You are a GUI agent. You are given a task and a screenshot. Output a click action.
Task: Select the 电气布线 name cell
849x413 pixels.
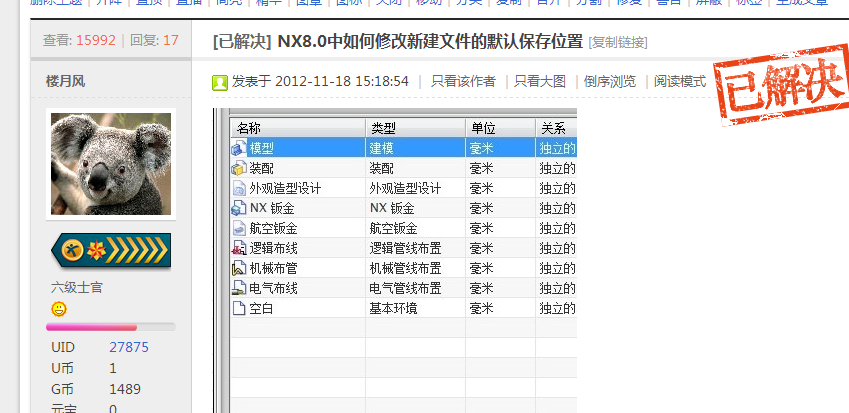click(x=273, y=288)
